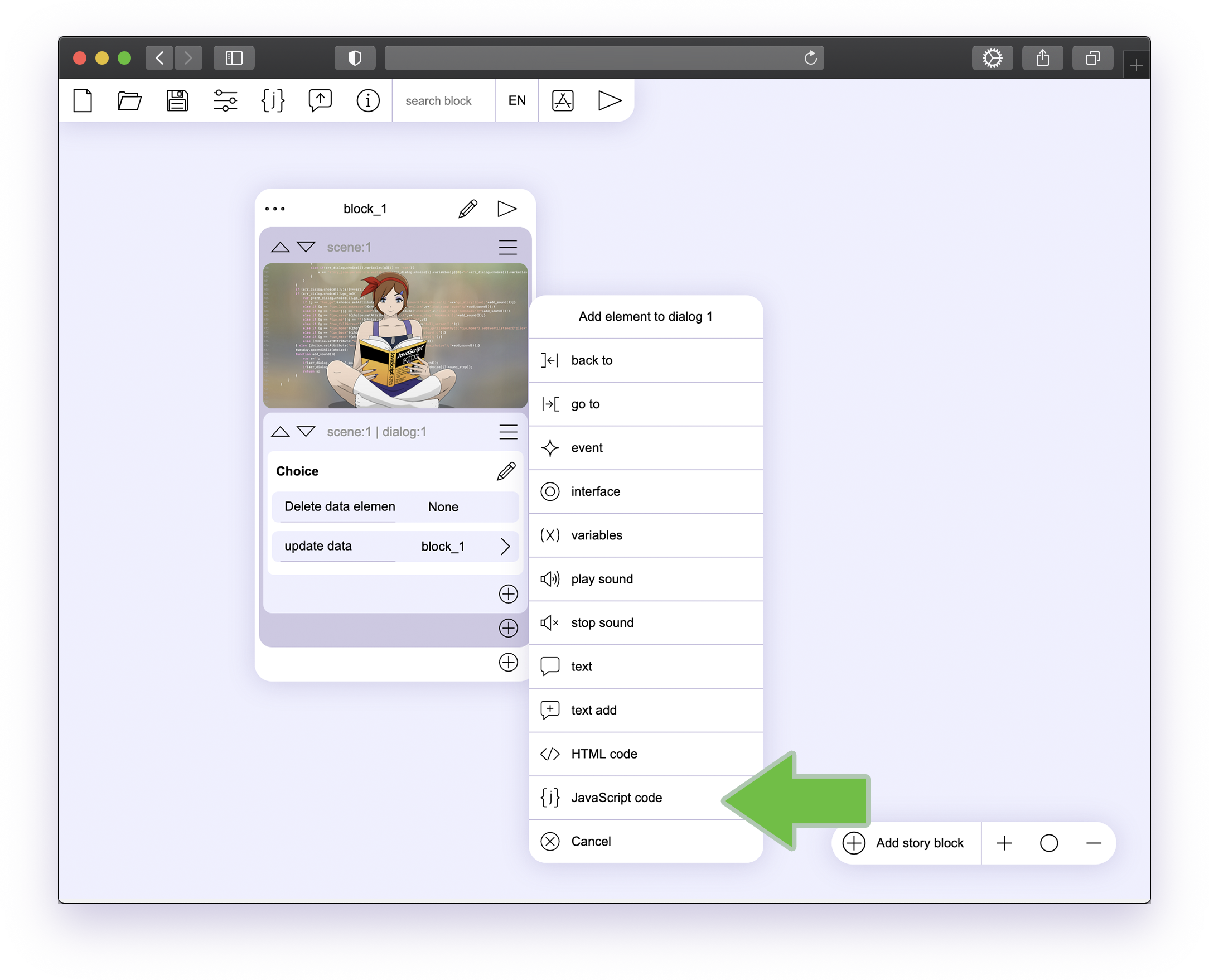Create a new project file

(x=83, y=101)
